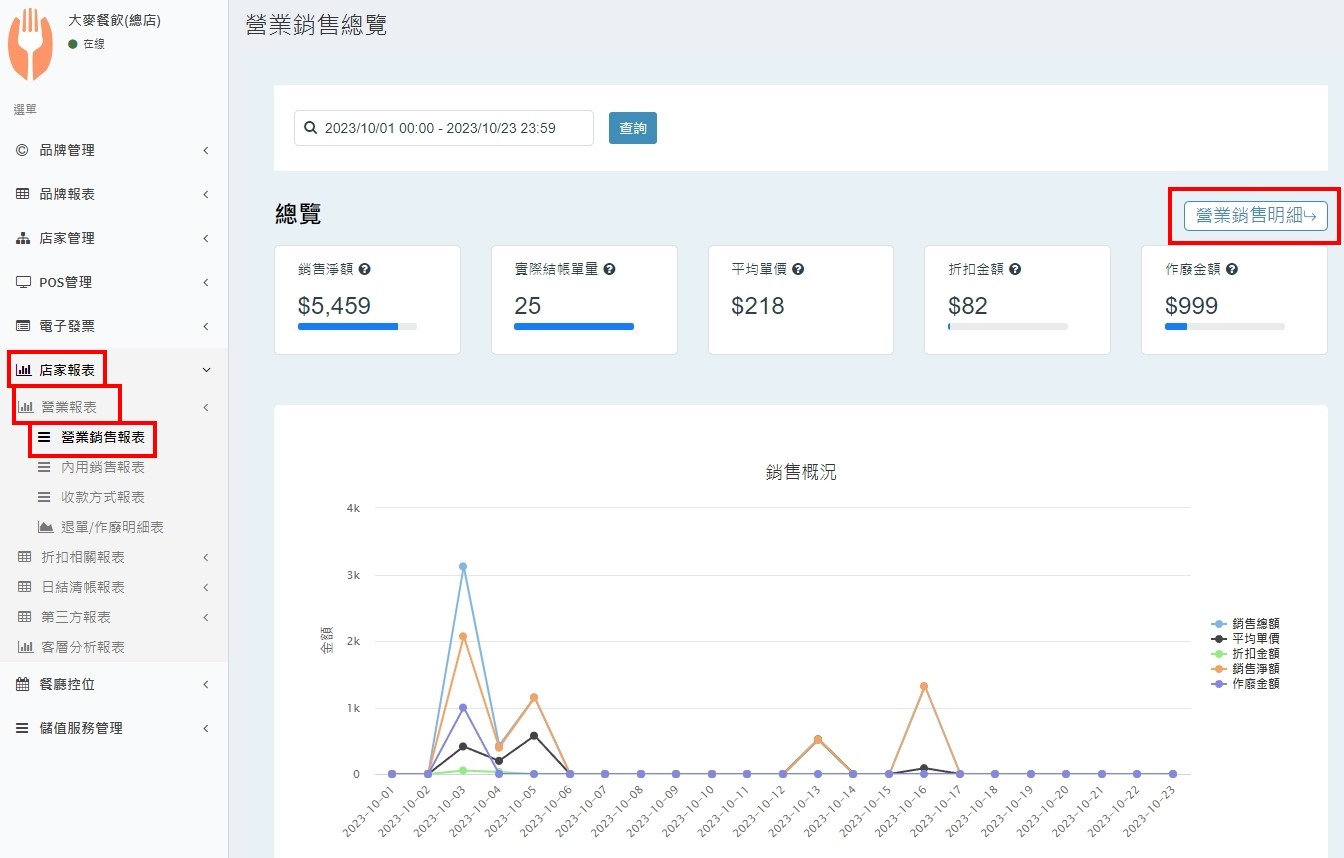Click help icon beside 折扣金額
This screenshot has height=858, width=1344.
(1015, 270)
